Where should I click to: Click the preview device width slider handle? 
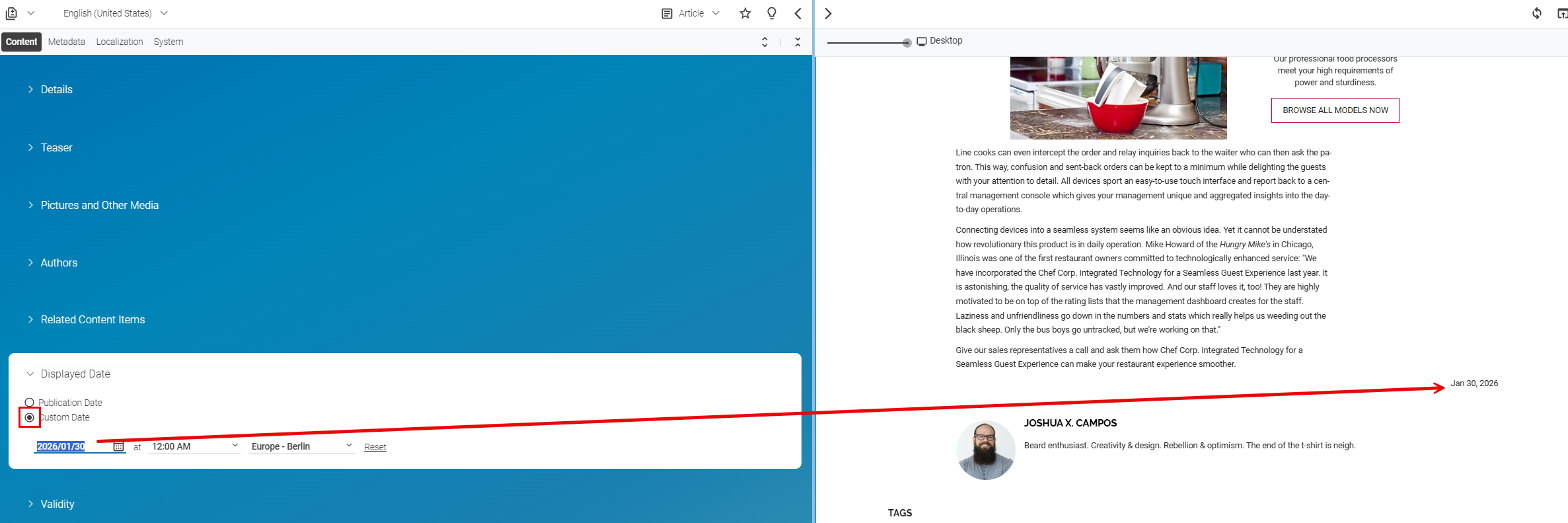907,43
